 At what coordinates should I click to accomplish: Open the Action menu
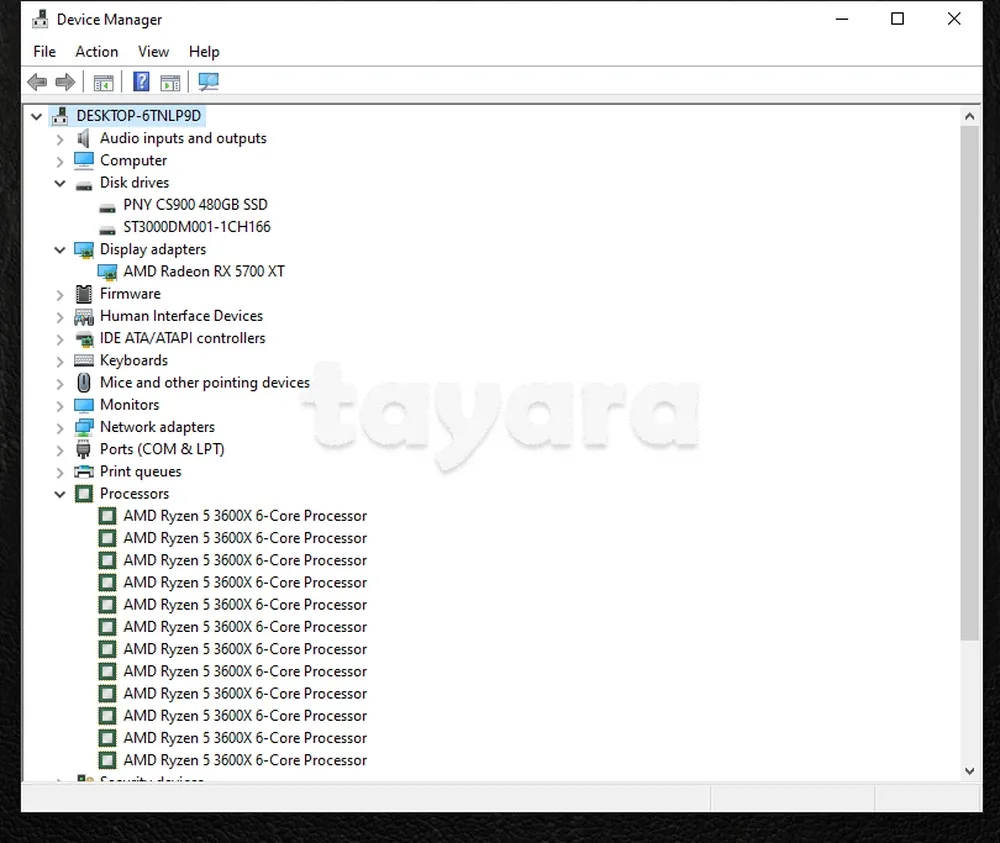point(96,52)
